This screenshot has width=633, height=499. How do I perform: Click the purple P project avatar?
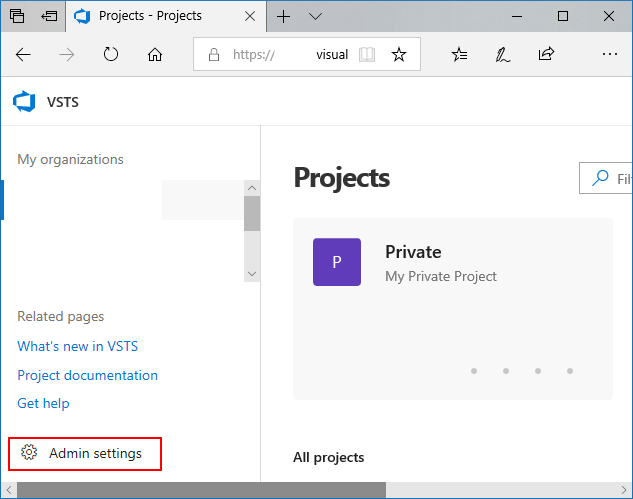337,262
